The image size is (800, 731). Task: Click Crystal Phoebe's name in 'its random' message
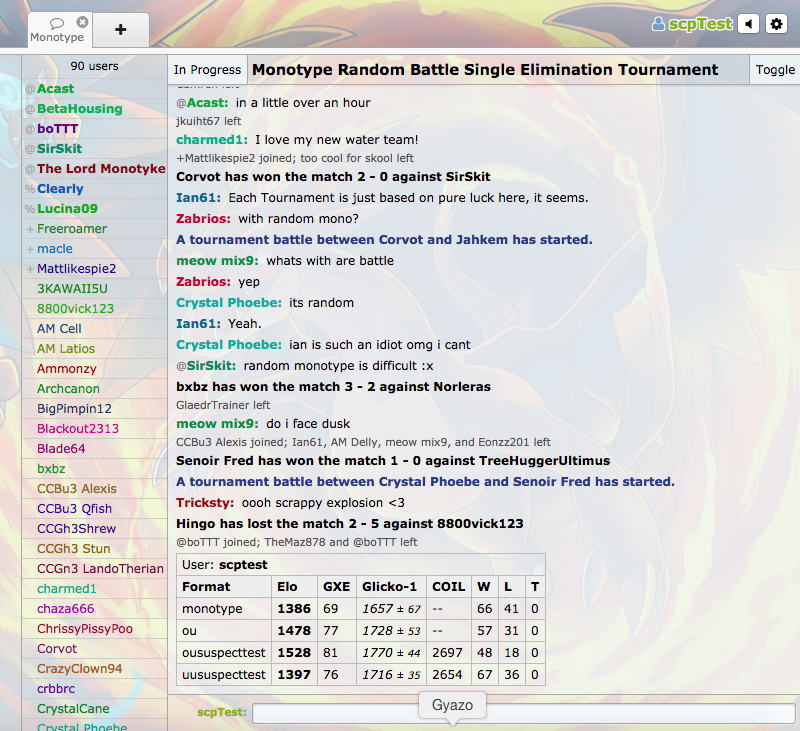click(229, 303)
